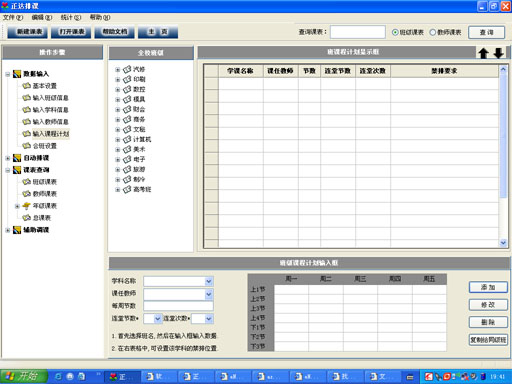Collapse the 数据输入 tree node

click(8, 74)
